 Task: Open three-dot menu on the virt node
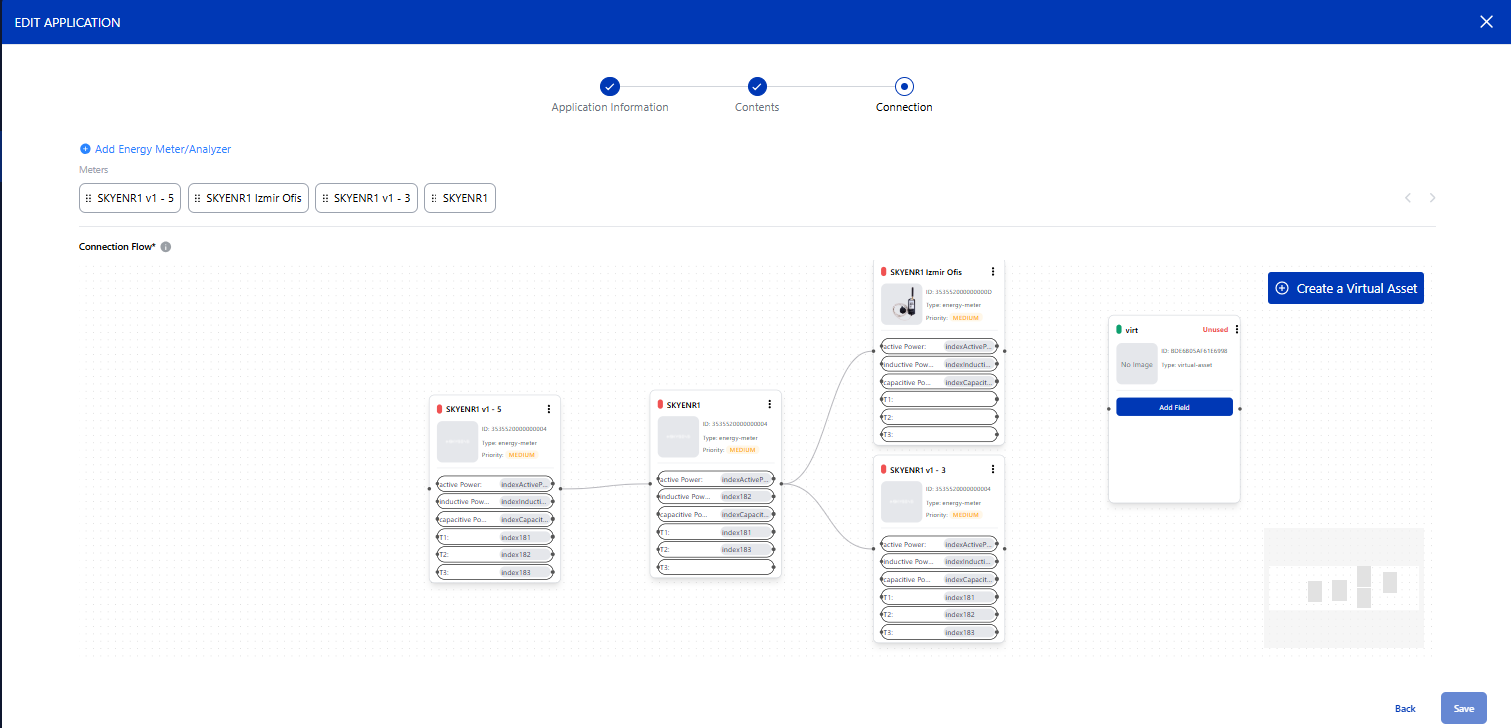tap(1236, 329)
